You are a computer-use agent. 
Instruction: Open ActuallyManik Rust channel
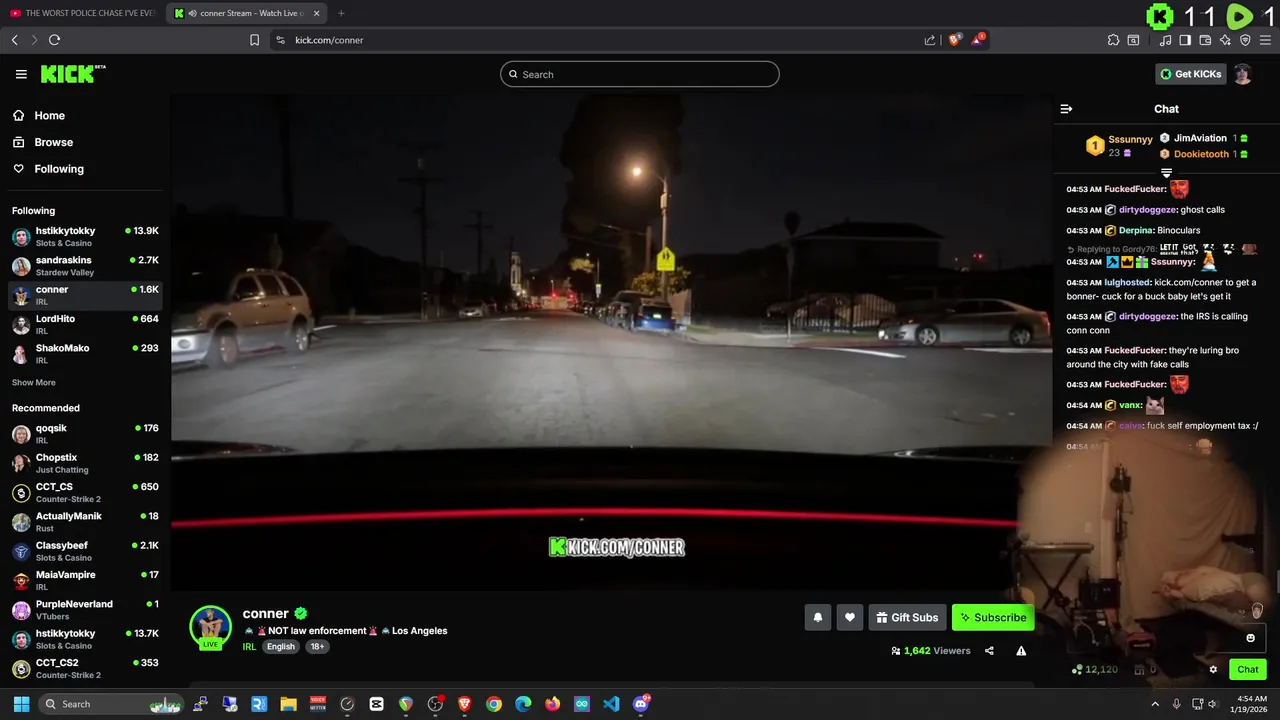click(85, 521)
